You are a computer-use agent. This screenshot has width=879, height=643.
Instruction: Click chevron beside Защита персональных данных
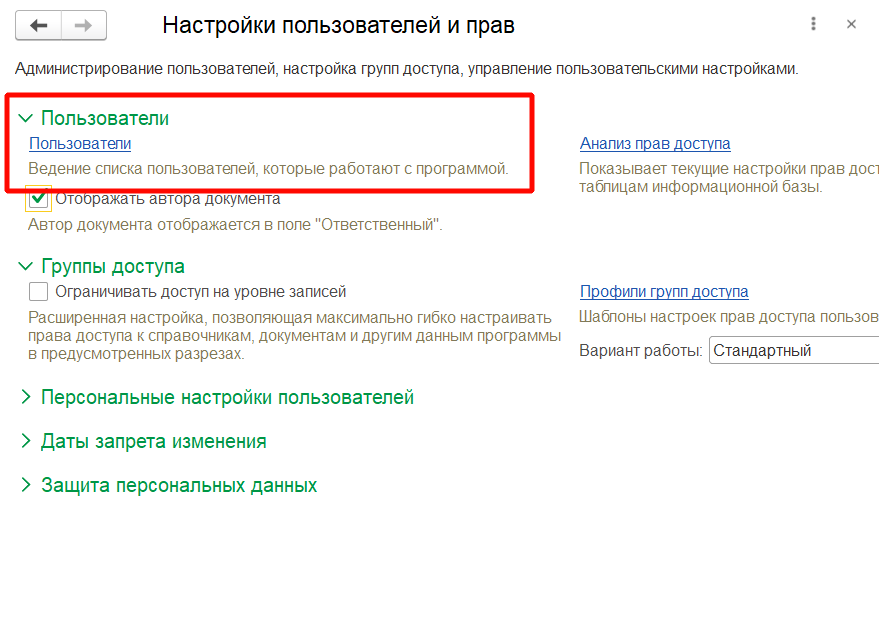(25, 486)
